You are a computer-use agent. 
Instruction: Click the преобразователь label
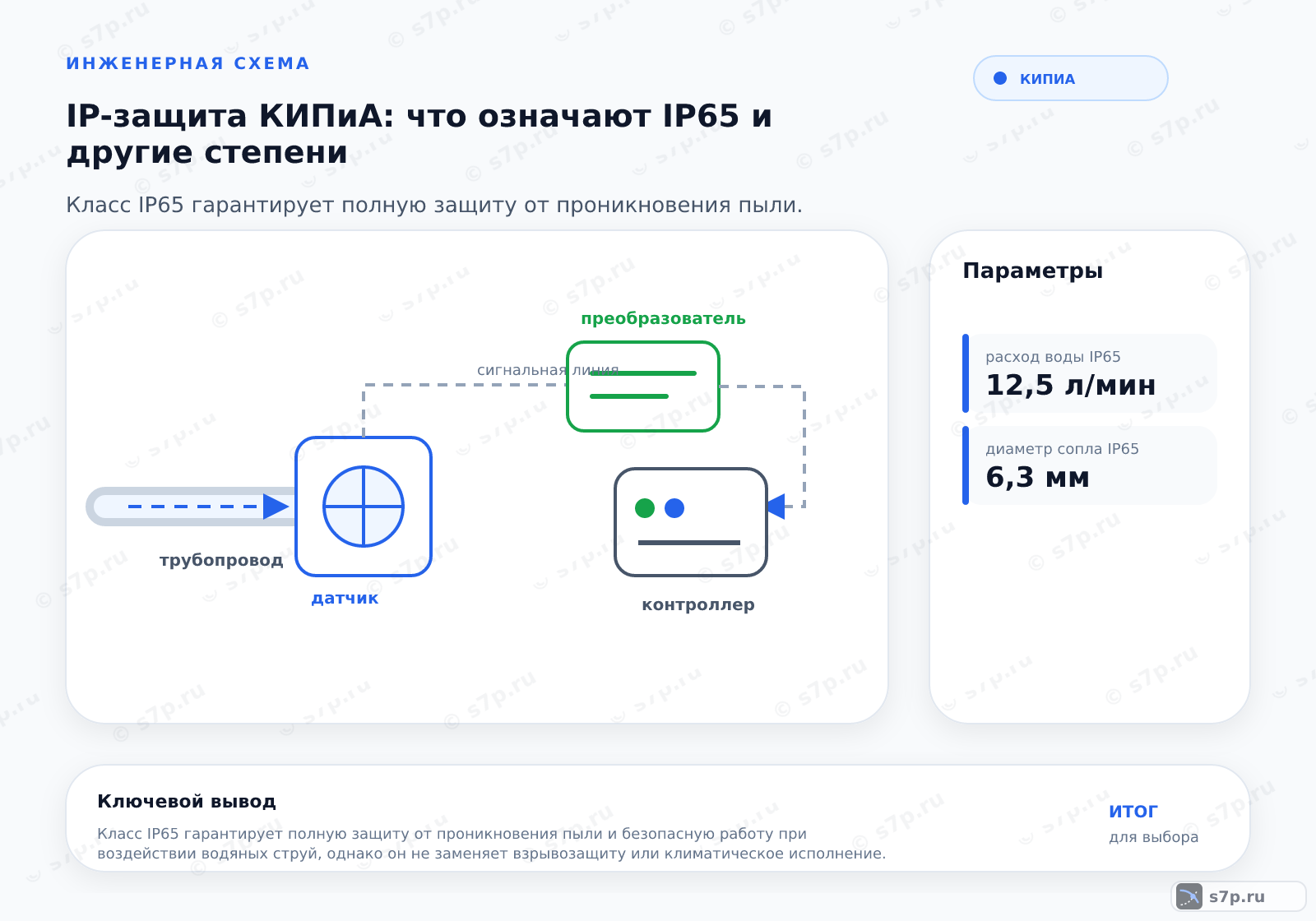click(x=664, y=319)
